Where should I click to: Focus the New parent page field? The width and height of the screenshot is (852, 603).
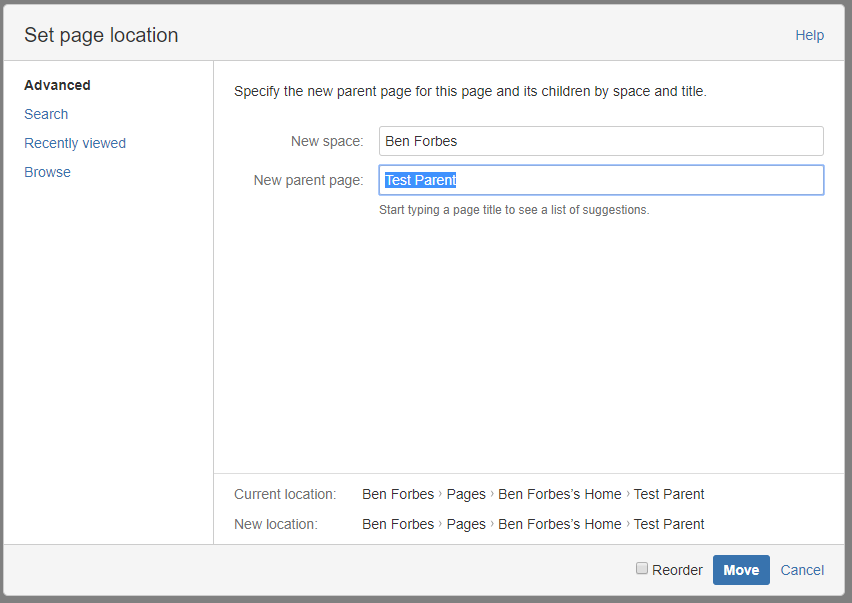(x=601, y=180)
